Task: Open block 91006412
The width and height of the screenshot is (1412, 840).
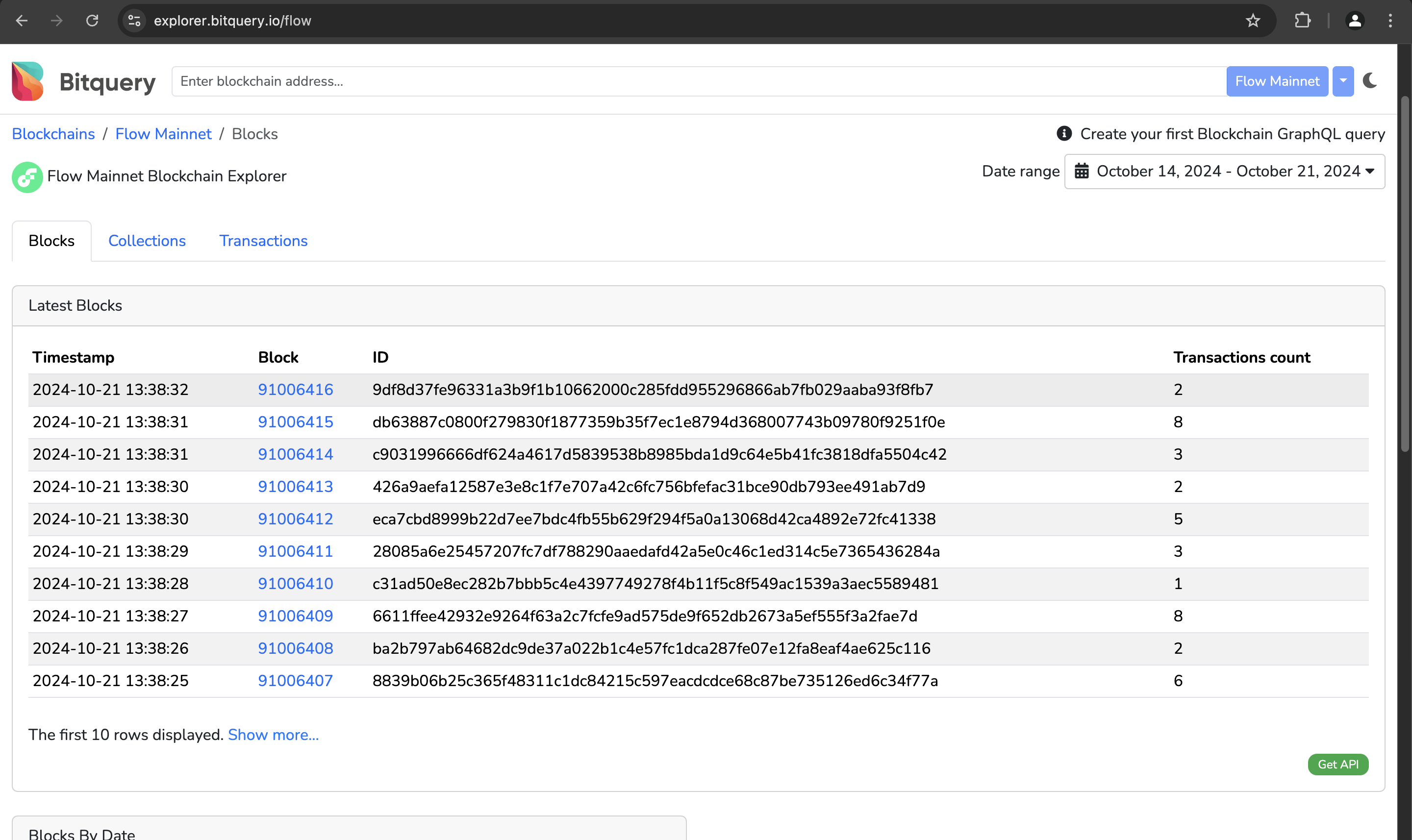Action: tap(295, 519)
